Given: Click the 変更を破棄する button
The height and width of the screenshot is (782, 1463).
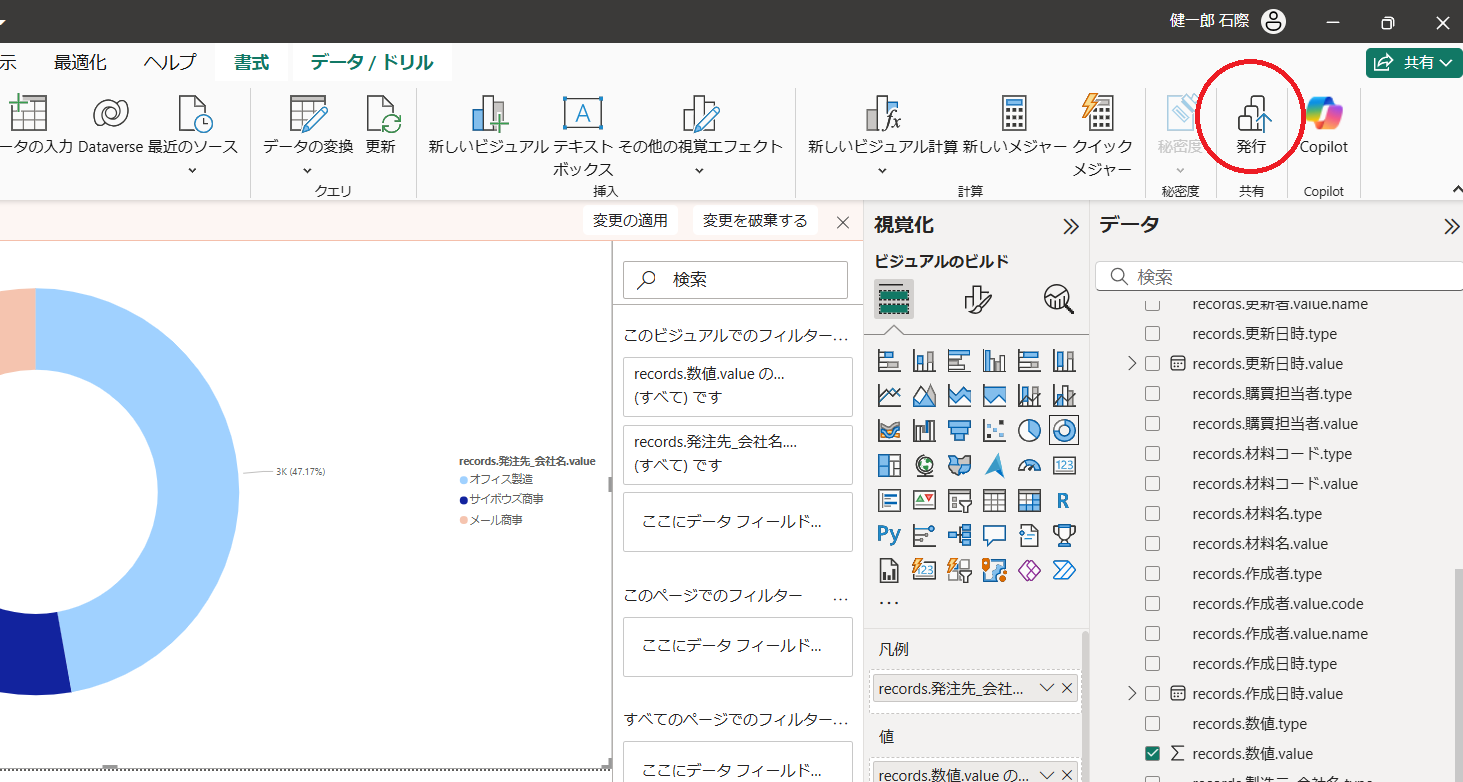Looking at the screenshot, I should click(755, 220).
